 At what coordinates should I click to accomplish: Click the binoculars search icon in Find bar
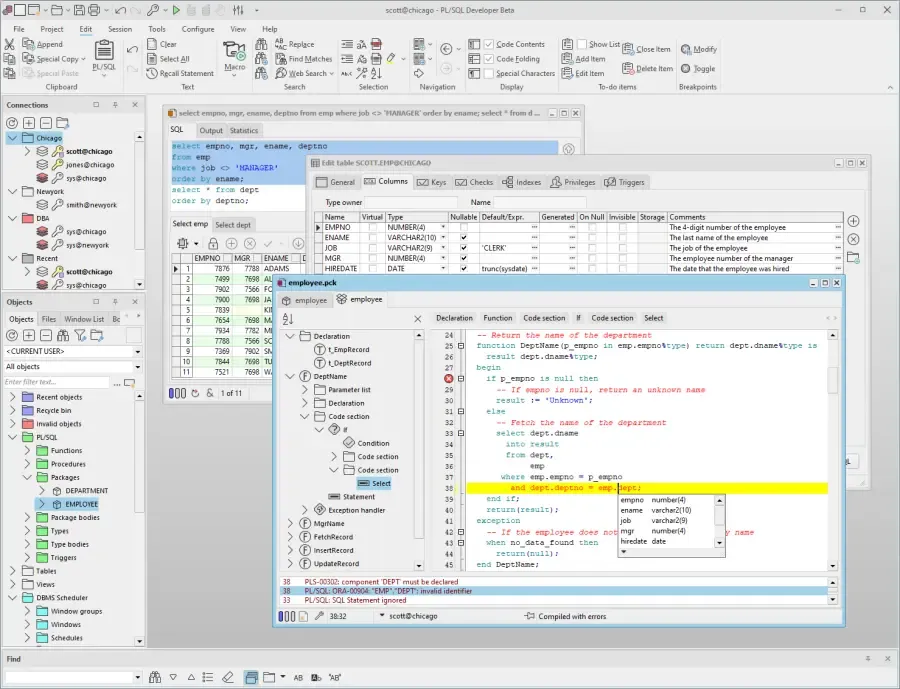155,678
